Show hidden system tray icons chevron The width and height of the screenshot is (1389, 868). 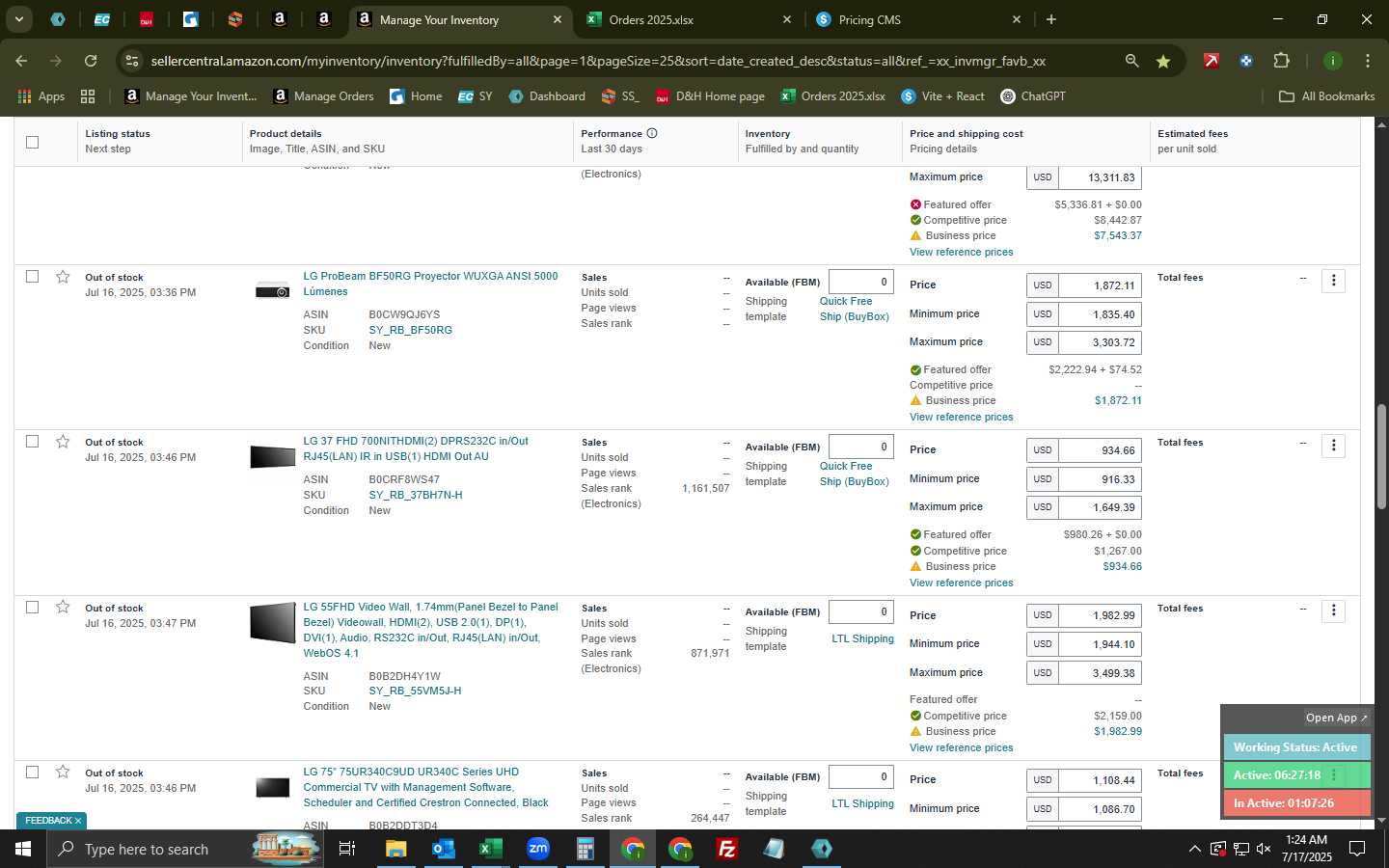click(x=1194, y=849)
